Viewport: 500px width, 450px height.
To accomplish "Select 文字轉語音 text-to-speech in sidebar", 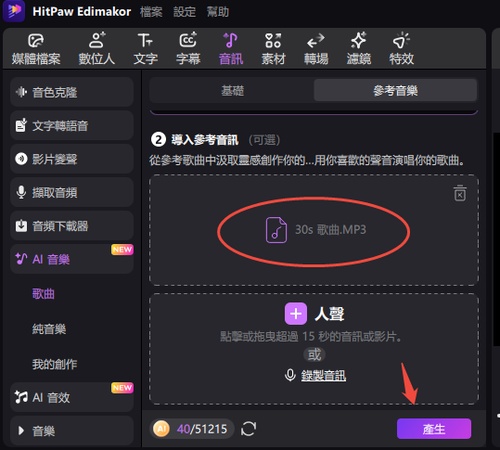I will click(x=72, y=125).
